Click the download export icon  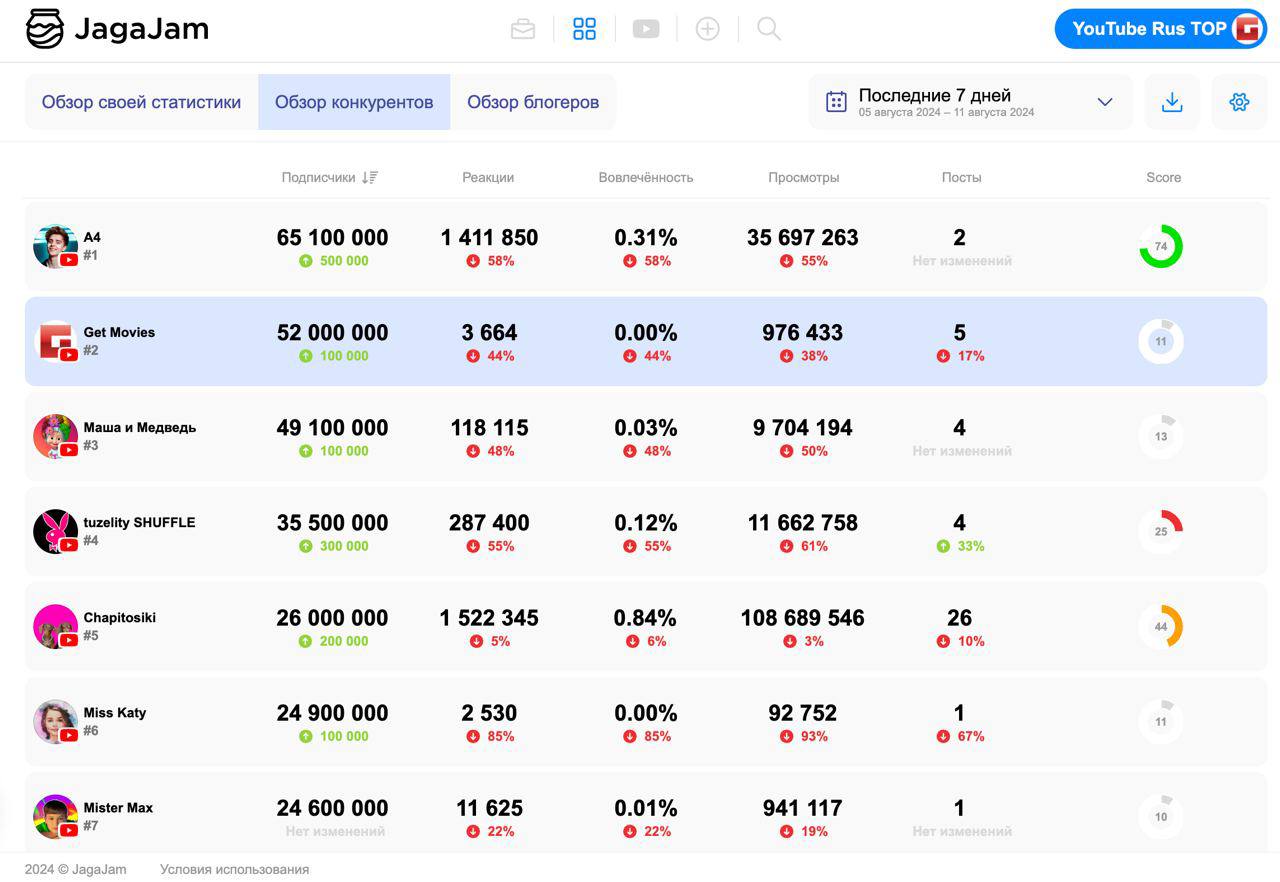pos(1172,102)
